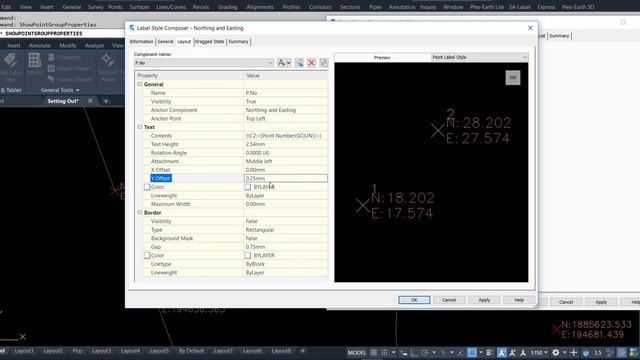Screen dimensions: 640x360
Task: Click the Y Offset value field
Action: tap(286, 178)
